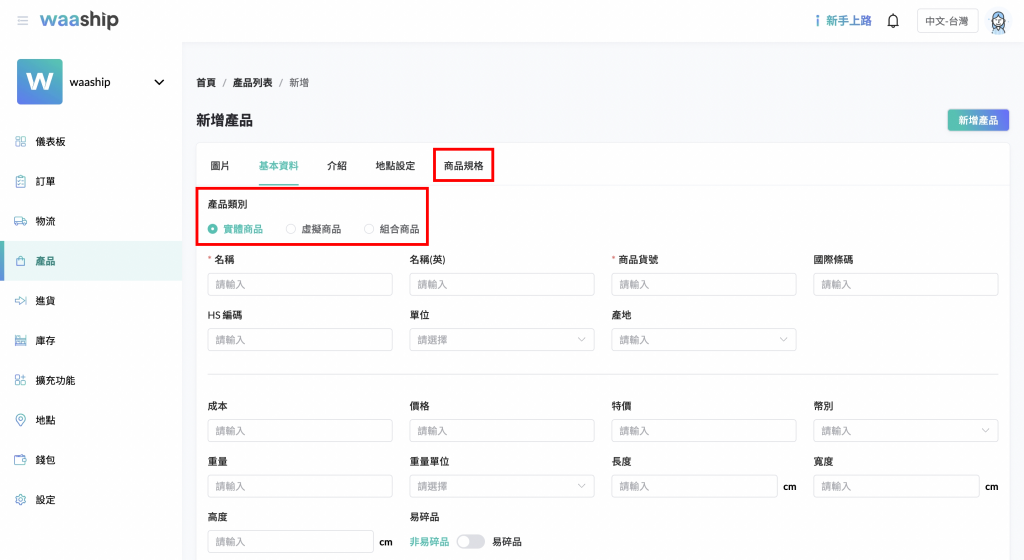Open 設定 gear icon in sidebar

[x=20, y=500]
